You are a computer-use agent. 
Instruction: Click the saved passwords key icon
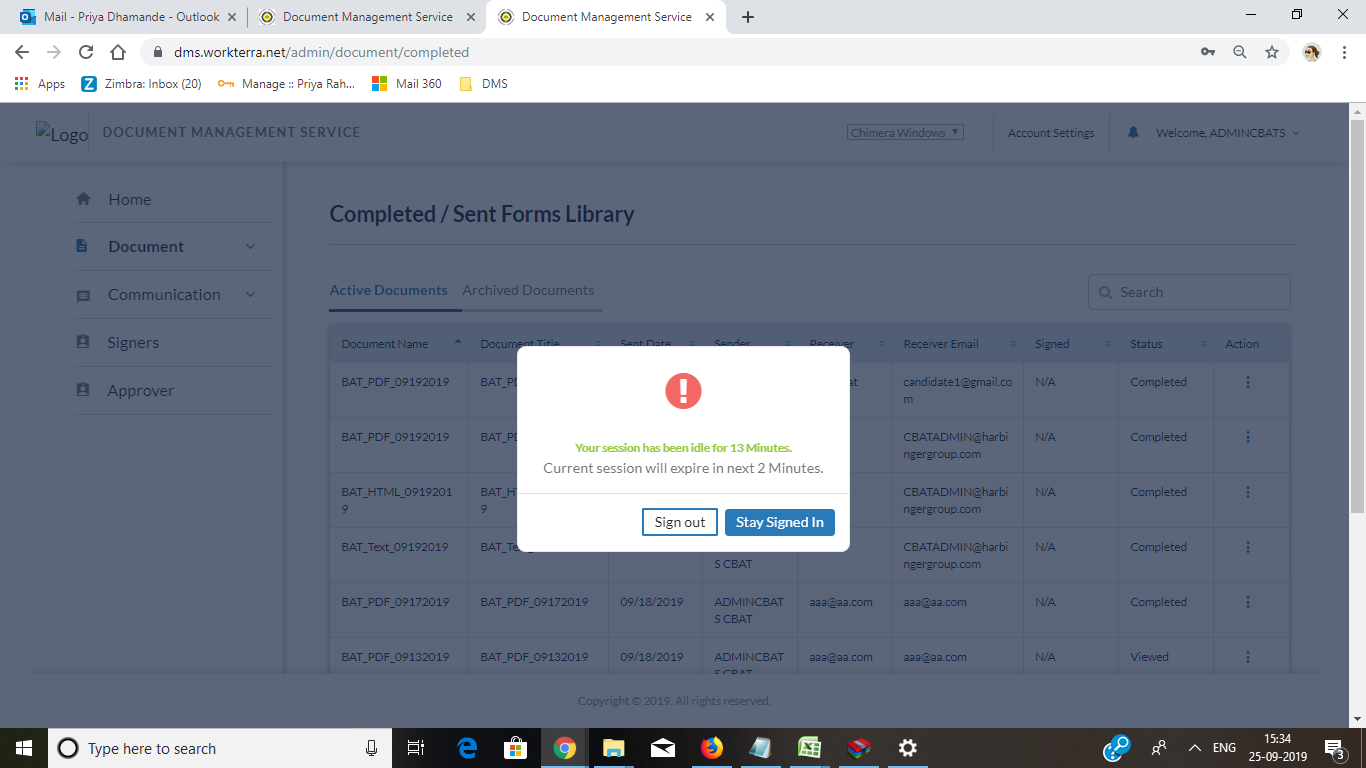click(1208, 52)
